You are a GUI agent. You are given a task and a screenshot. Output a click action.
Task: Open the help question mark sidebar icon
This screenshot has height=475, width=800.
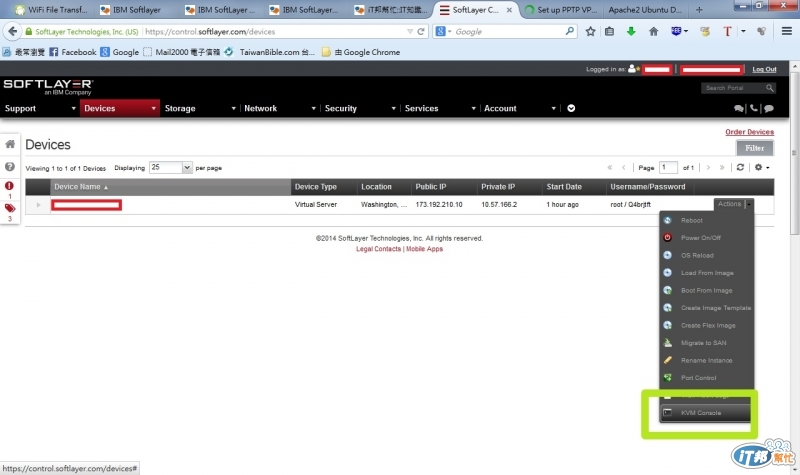pyautogui.click(x=10, y=166)
